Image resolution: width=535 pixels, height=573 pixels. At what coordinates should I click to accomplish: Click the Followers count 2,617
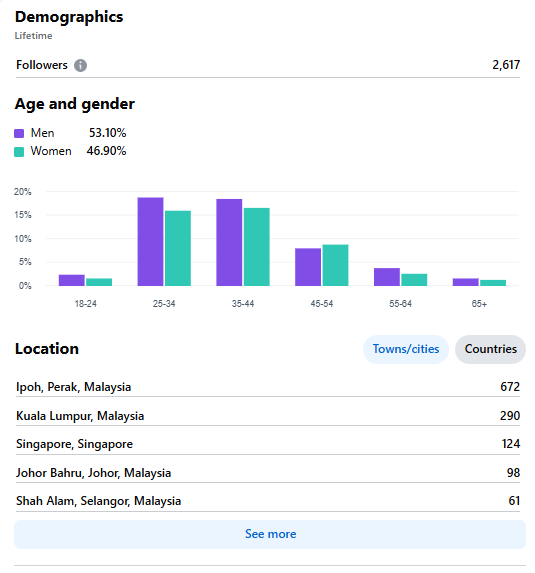(x=506, y=65)
